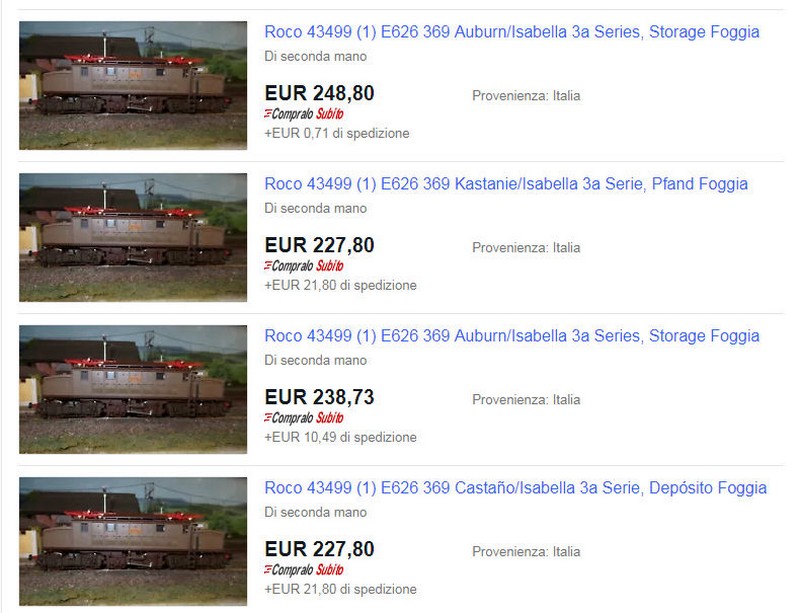Click the EUR 248,80 price
The width and height of the screenshot is (800, 613).
click(x=319, y=94)
